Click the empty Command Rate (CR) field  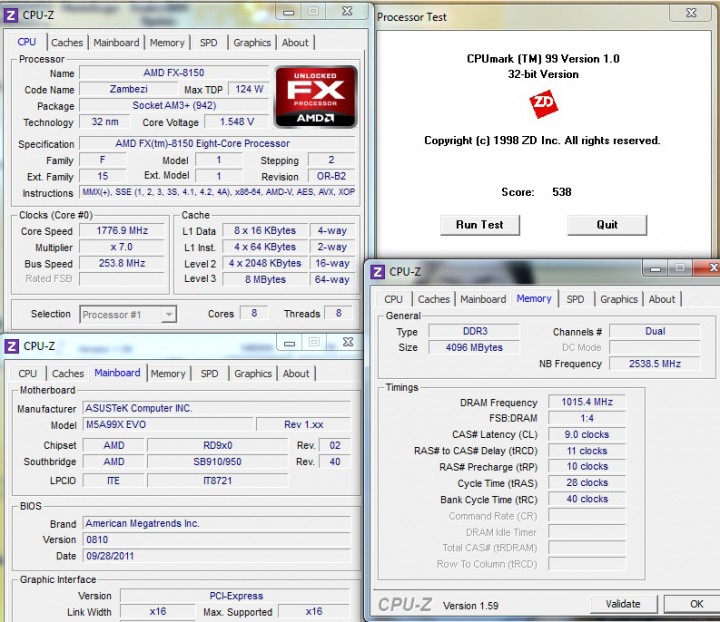click(587, 516)
